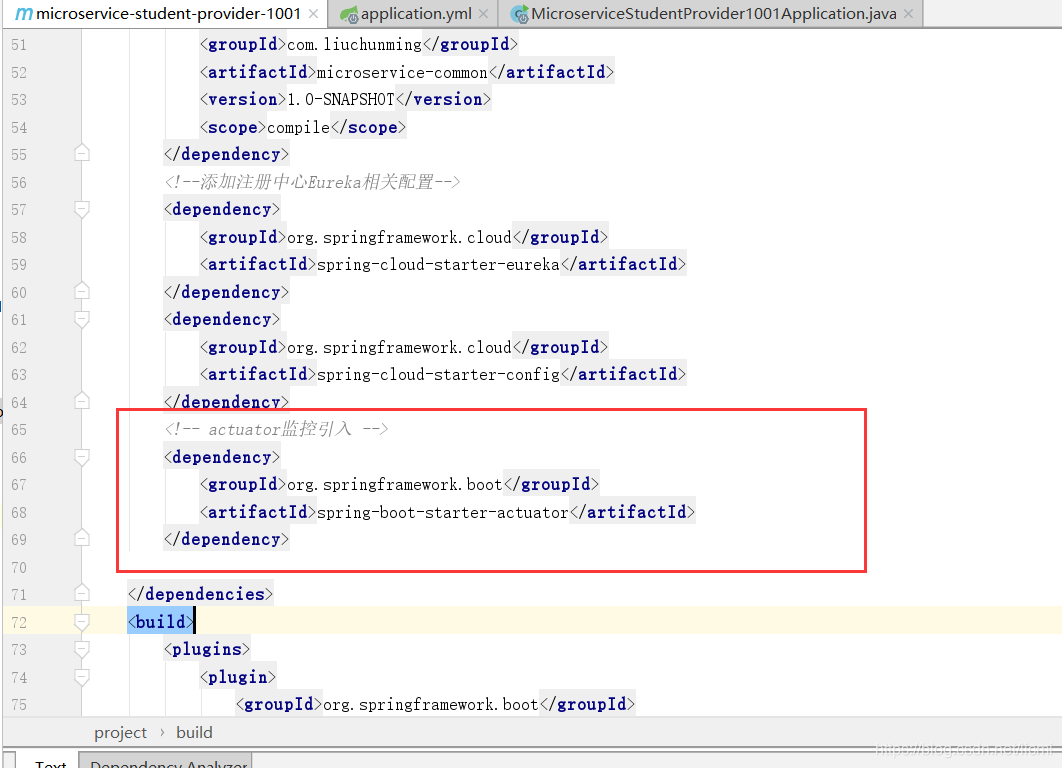Click line number 51 in the gutter
Viewport: 1062px width, 768px height.
(x=19, y=45)
